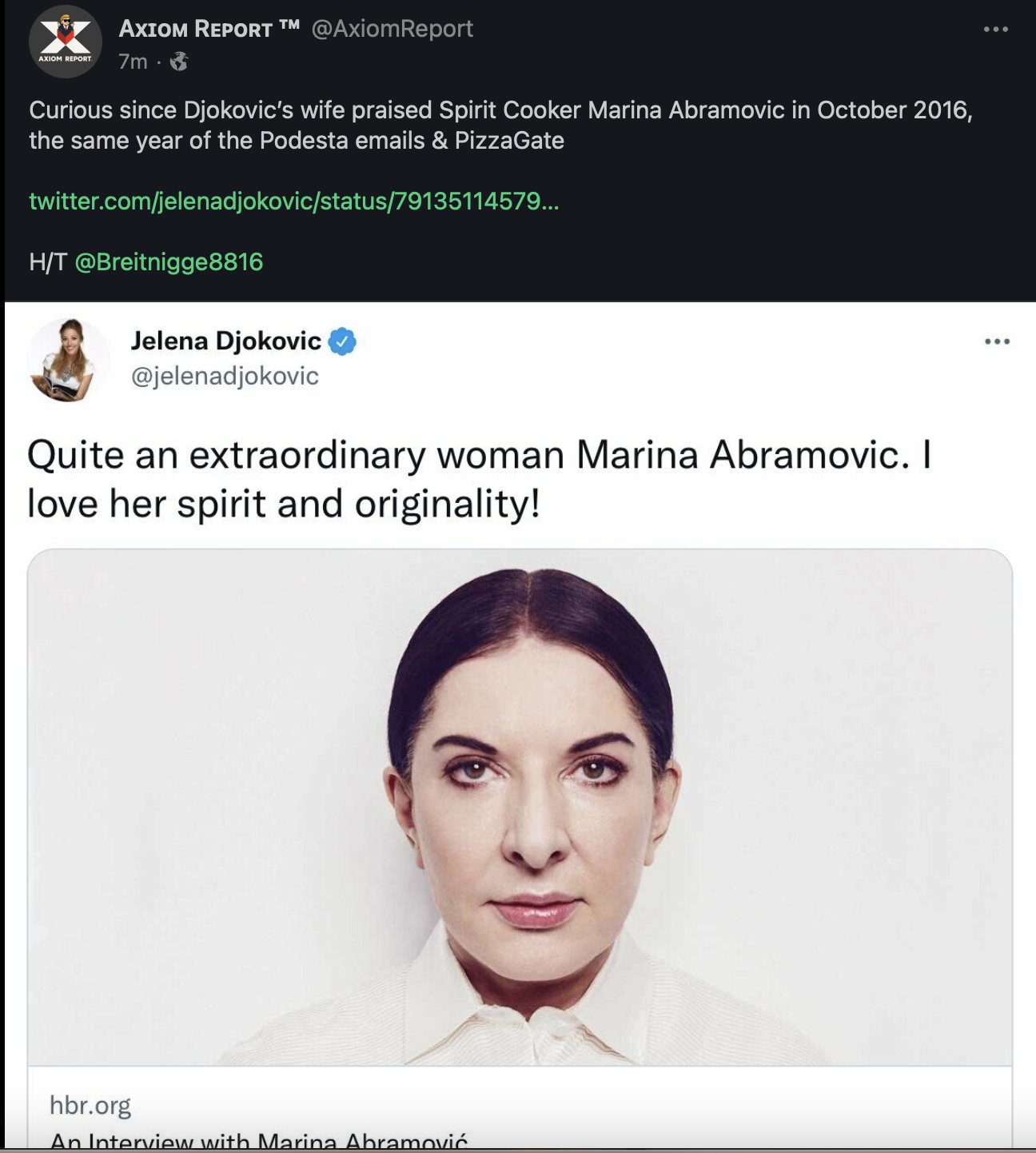
Task: Open the embedded tweet's three-dot menu
Action: click(997, 342)
